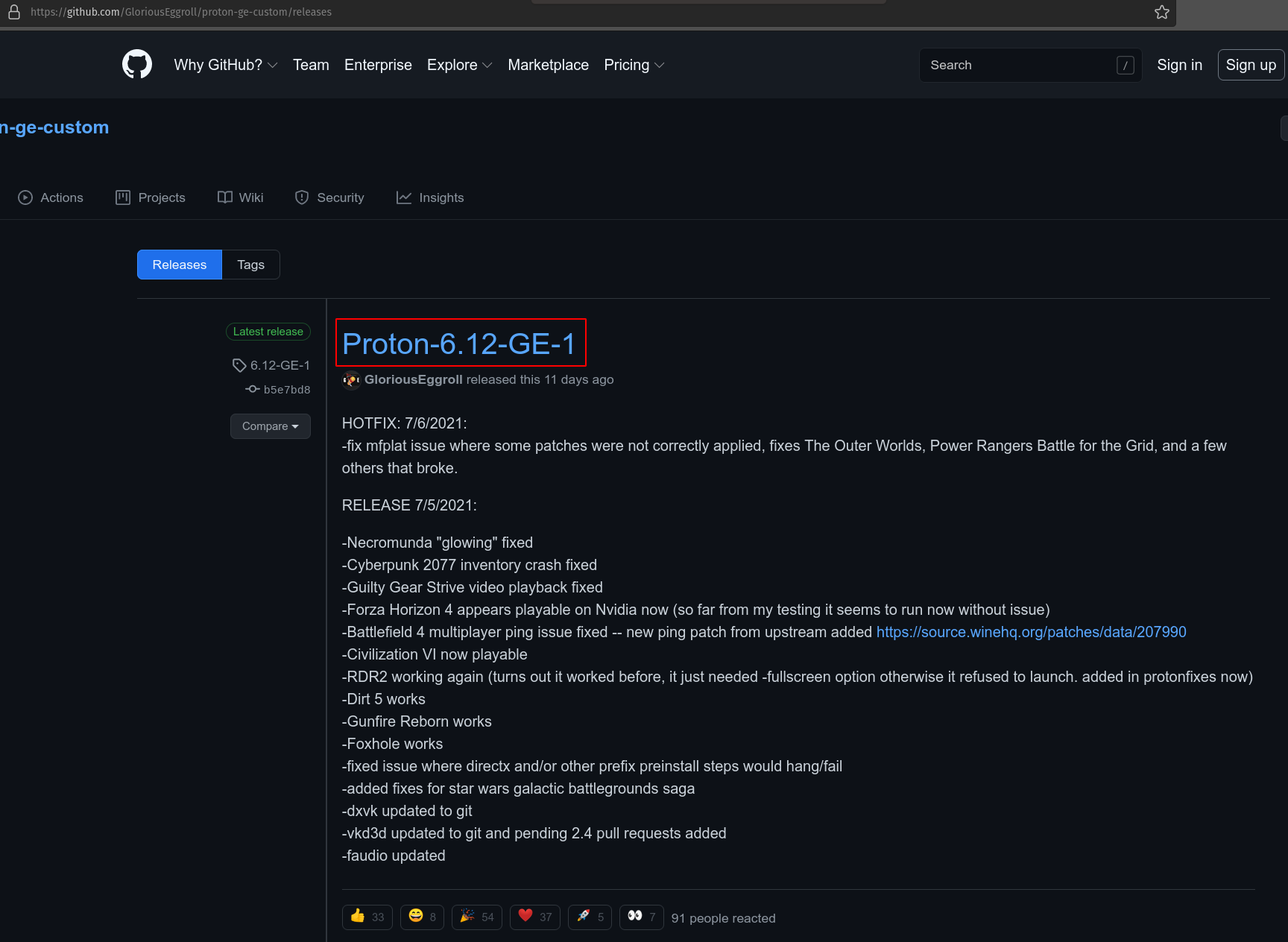Click the rocket reaction
1288x942 pixels.
(590, 917)
